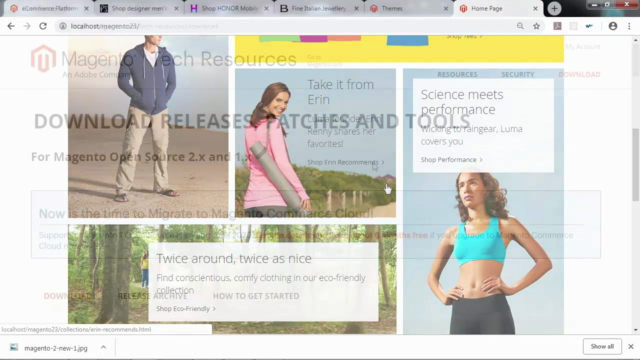Image resolution: width=640 pixels, height=360 pixels.
Task: Open a new browser tab
Action: click(x=554, y=9)
